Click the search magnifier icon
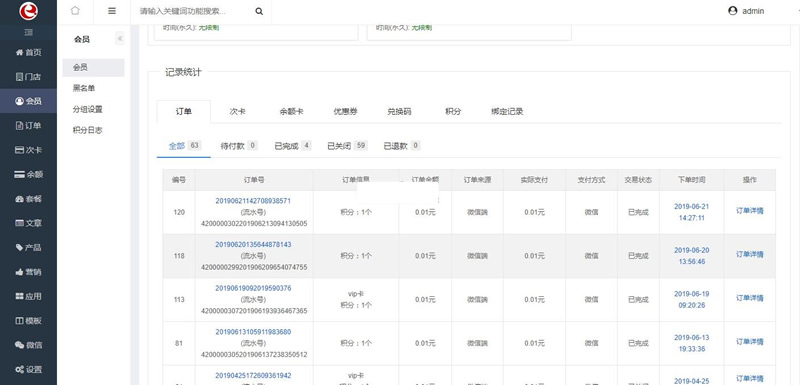This screenshot has width=800, height=385. click(x=259, y=11)
